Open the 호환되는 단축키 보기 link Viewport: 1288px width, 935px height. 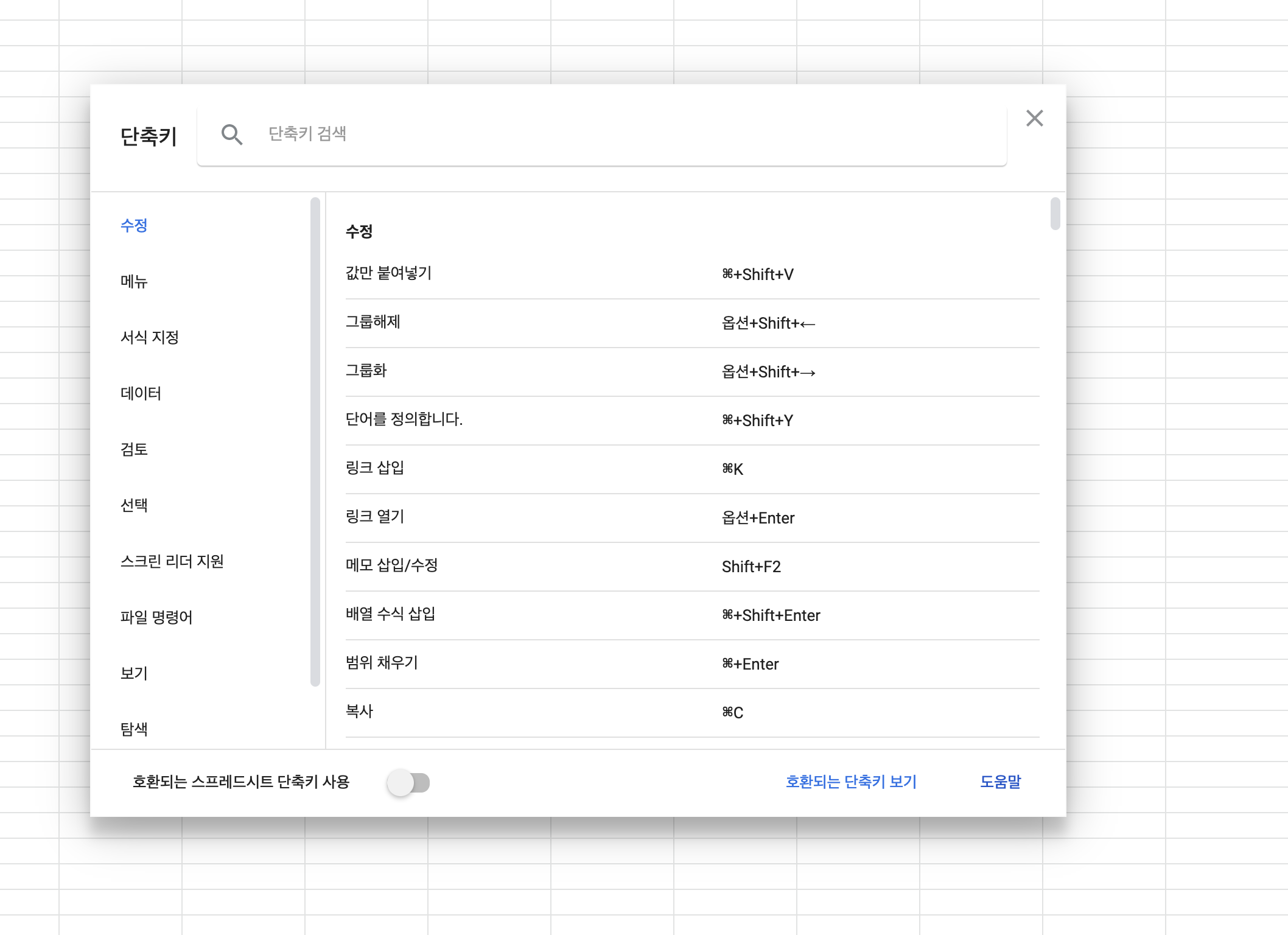[x=850, y=782]
